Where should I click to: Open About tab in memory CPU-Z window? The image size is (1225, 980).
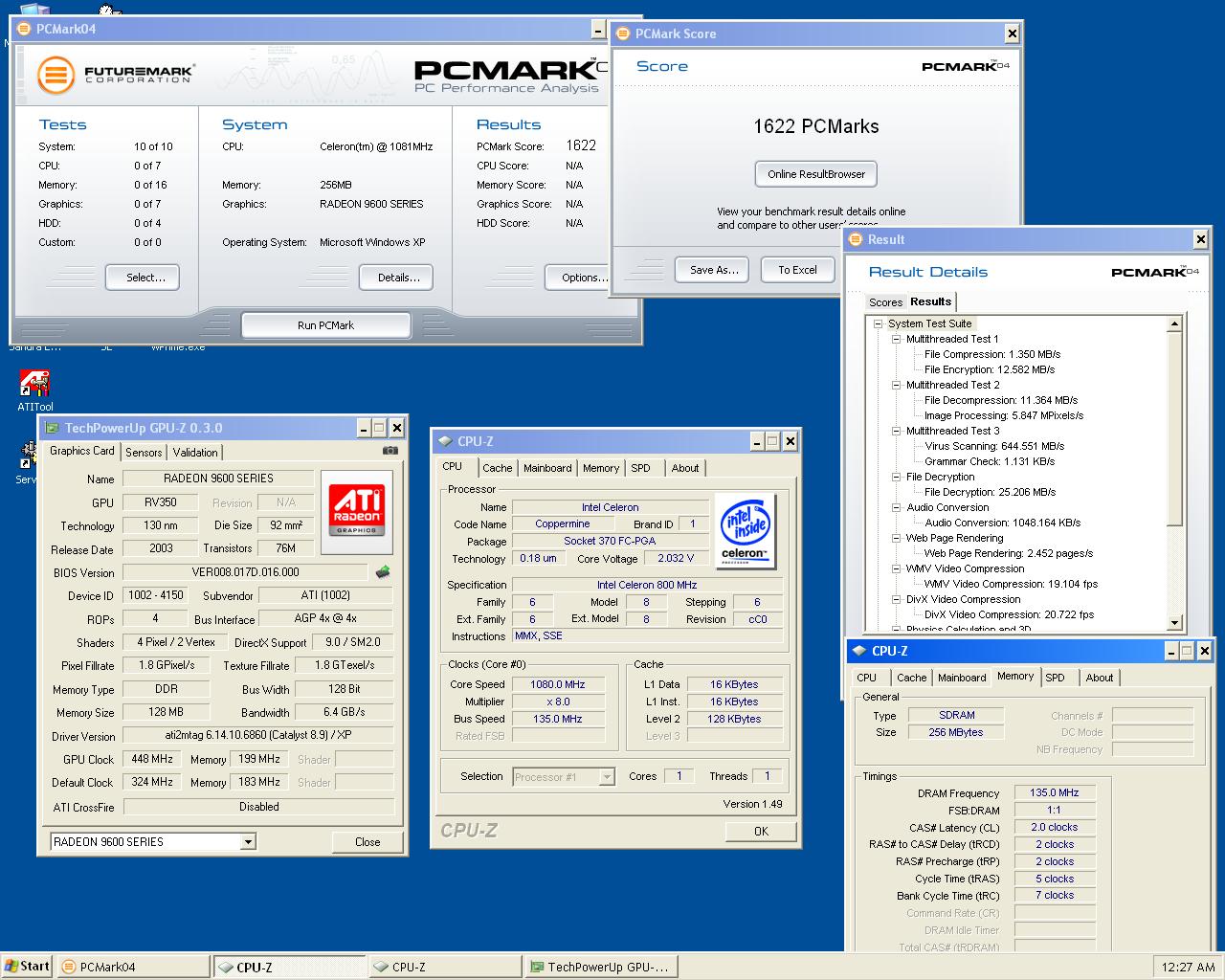point(1099,678)
